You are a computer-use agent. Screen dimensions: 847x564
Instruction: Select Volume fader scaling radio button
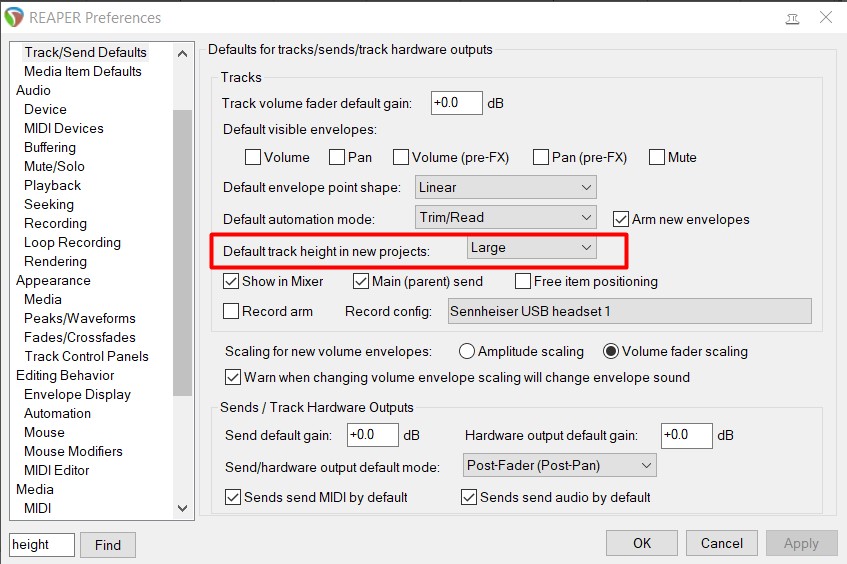click(x=611, y=351)
